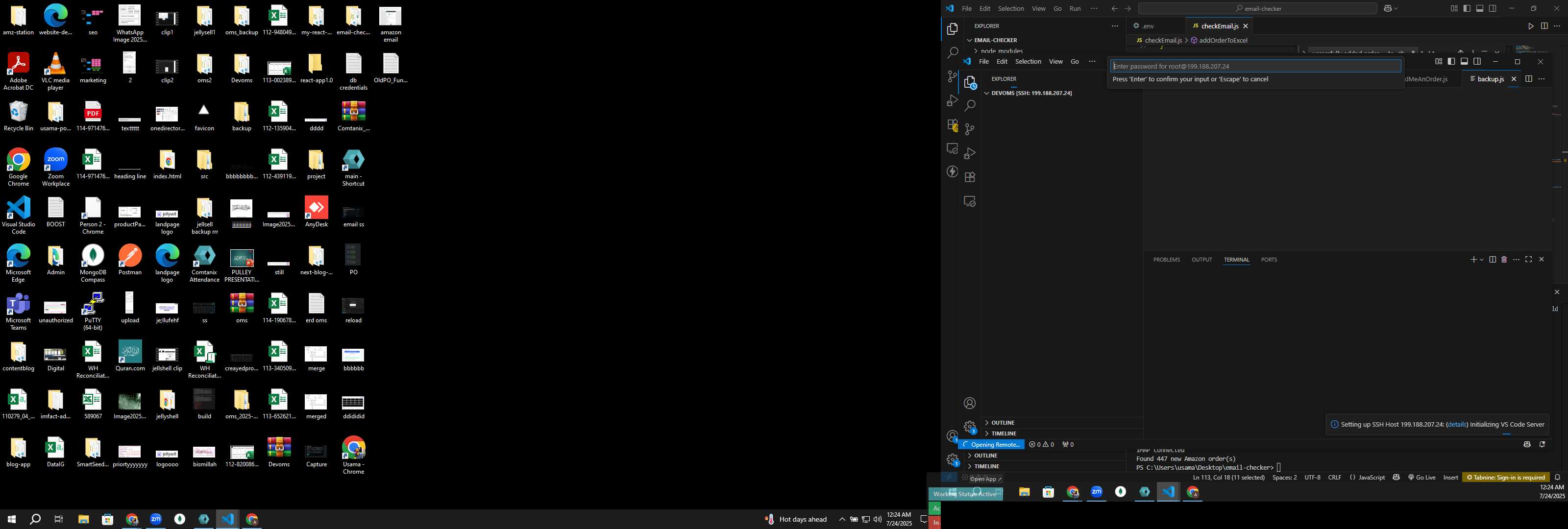Screen dimensions: 1568x529
Task: Open the new terminal launch profile dropdown
Action: click(1482, 259)
